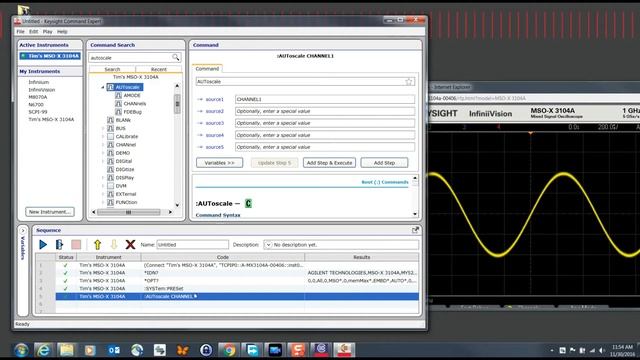Mark AUToscale as favorite with star icon
The width and height of the screenshot is (640, 360).
click(x=409, y=82)
